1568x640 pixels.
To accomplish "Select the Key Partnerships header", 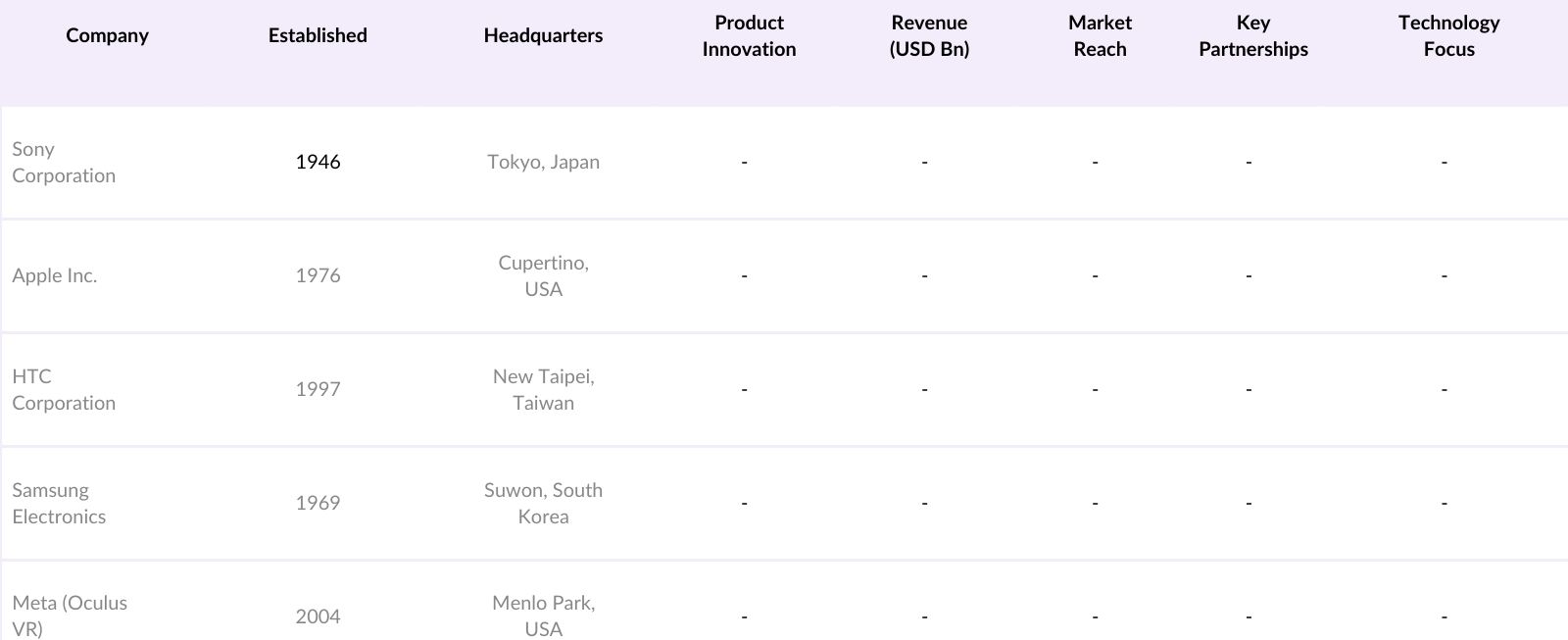I will 1252,36.
